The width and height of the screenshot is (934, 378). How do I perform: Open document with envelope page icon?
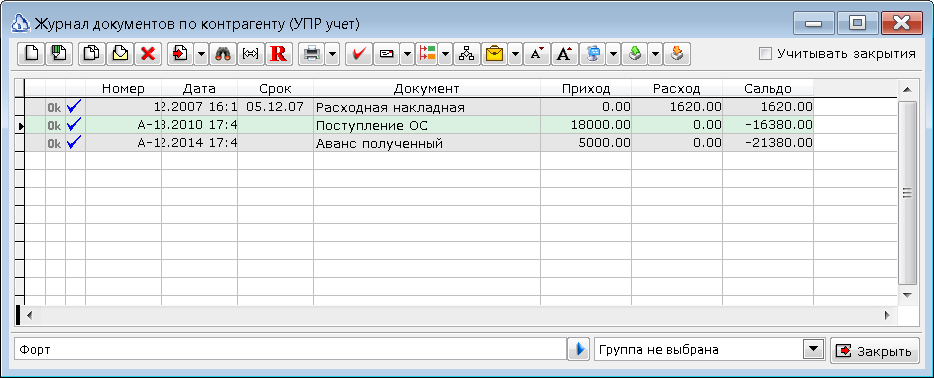120,54
